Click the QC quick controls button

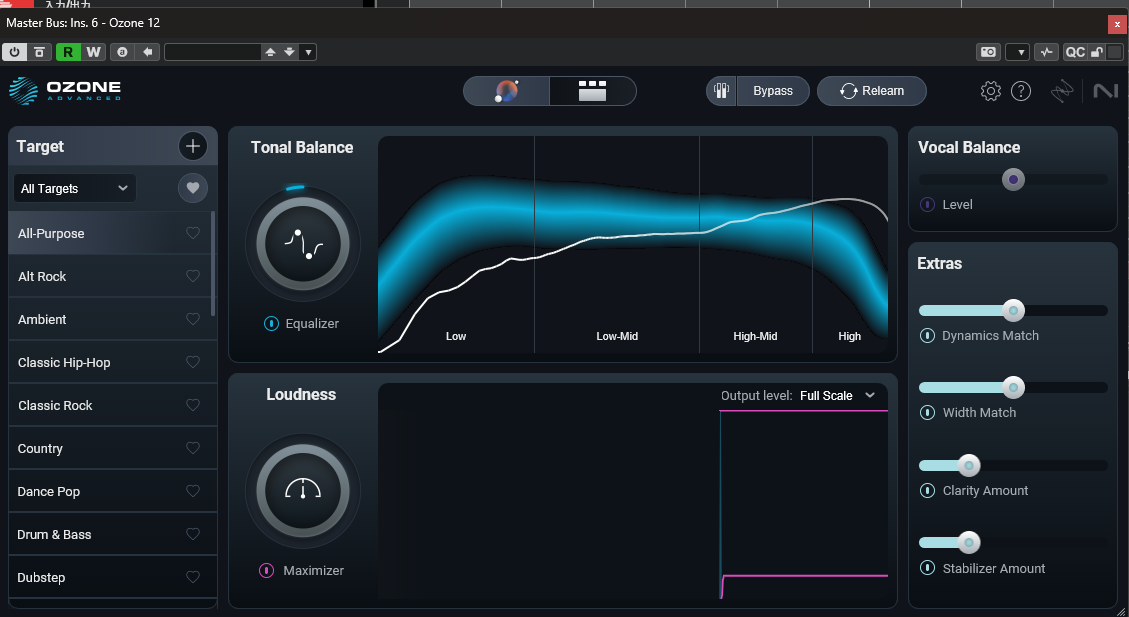[x=1075, y=52]
